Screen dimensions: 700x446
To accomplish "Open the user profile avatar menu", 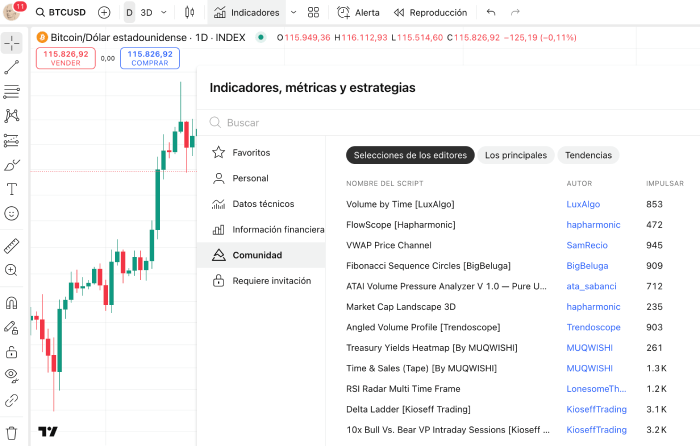I will point(12,12).
